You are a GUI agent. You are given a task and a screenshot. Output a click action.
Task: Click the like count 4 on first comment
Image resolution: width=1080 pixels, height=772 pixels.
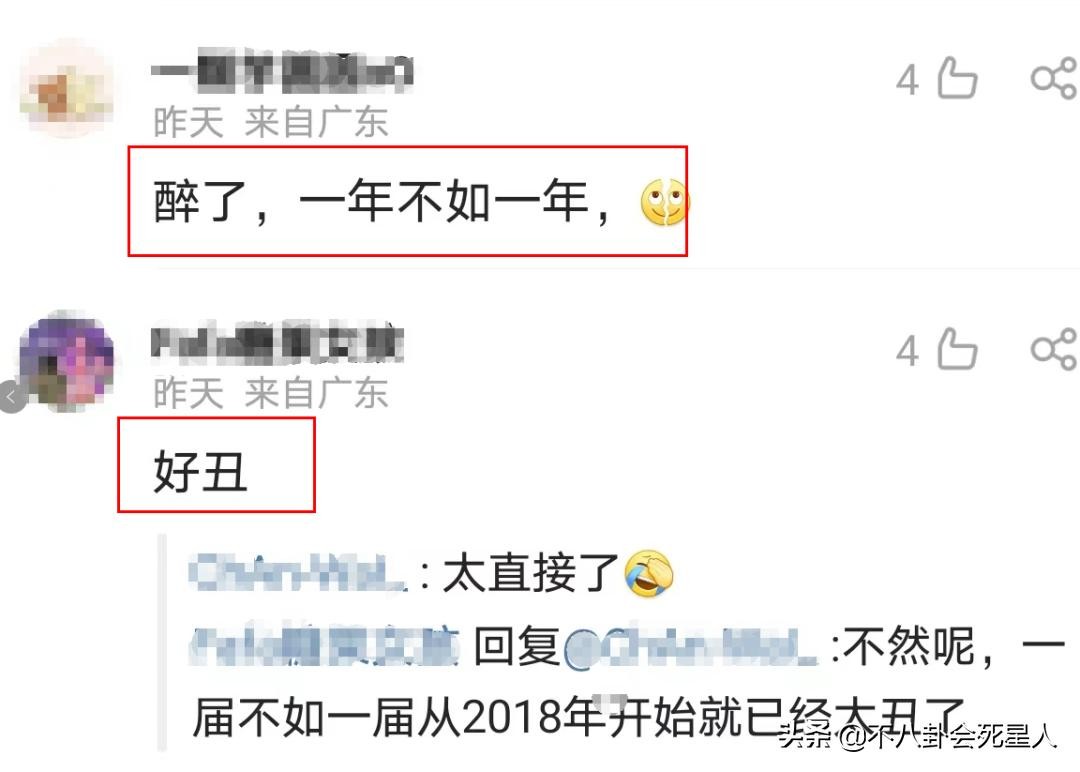(x=907, y=80)
